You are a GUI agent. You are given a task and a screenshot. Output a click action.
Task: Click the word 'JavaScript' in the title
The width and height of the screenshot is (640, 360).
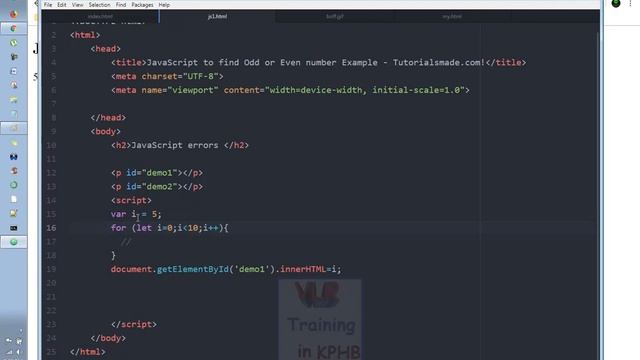[172, 62]
